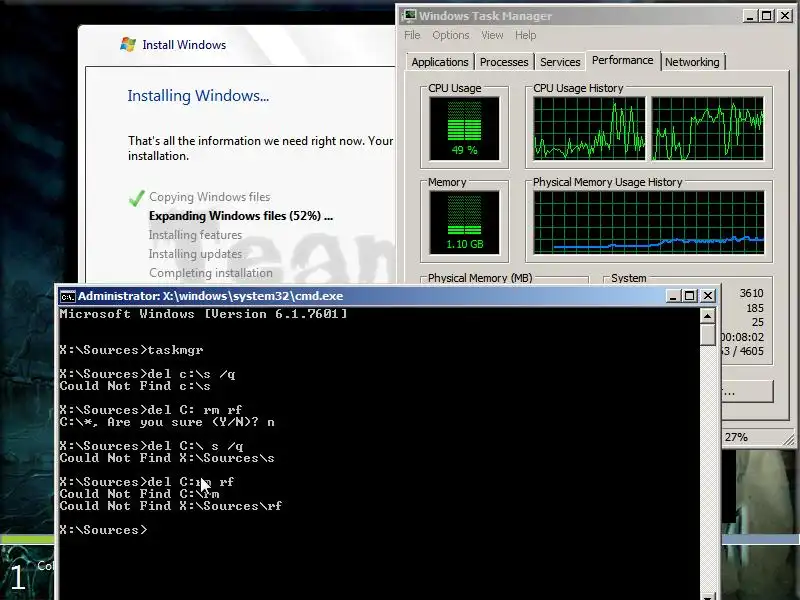Click the 'Copying Windows files' step
Screen dimensions: 800x600
point(209,197)
